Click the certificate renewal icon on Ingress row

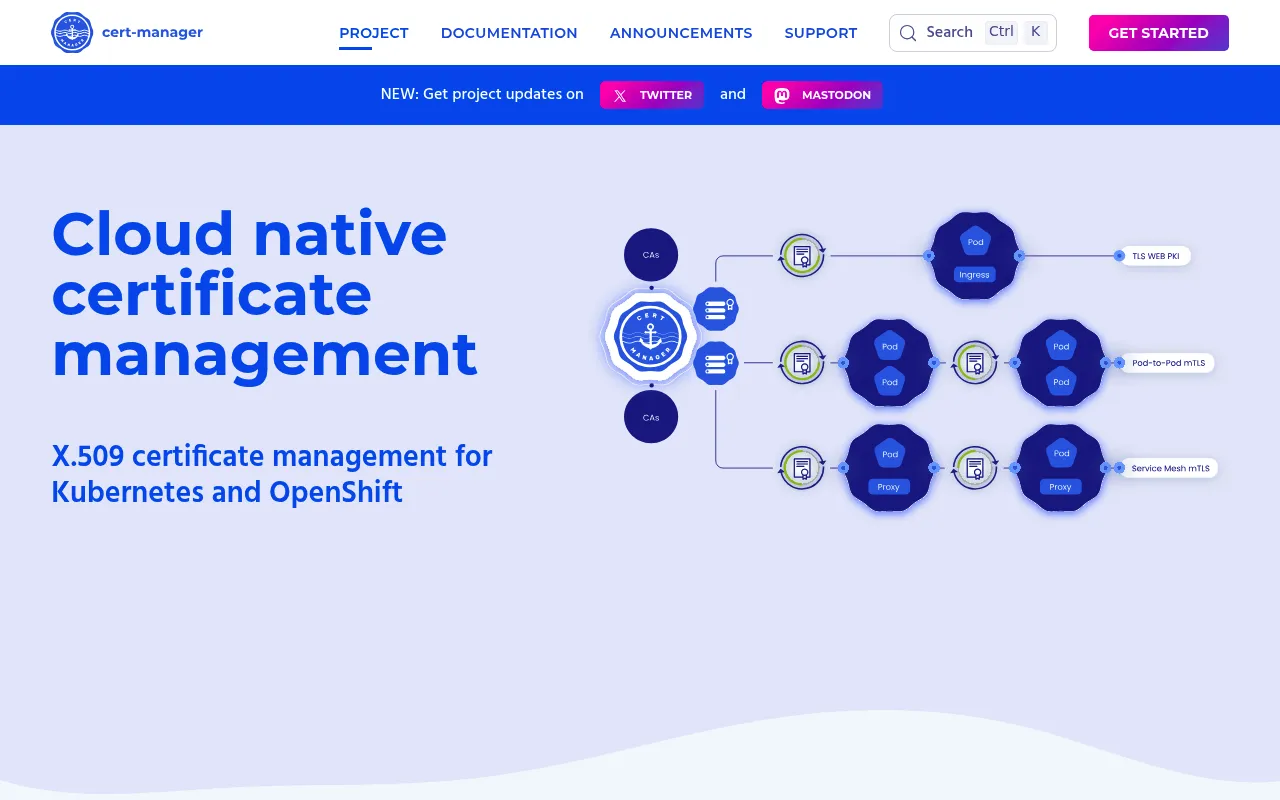802,256
